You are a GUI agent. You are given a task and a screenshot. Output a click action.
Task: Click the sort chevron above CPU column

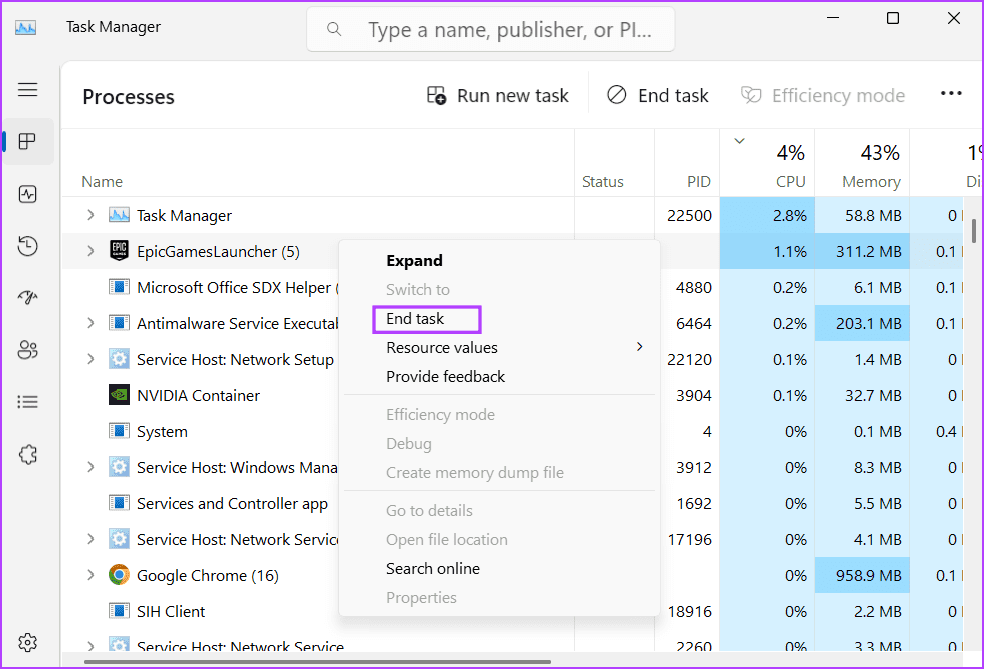point(740,141)
